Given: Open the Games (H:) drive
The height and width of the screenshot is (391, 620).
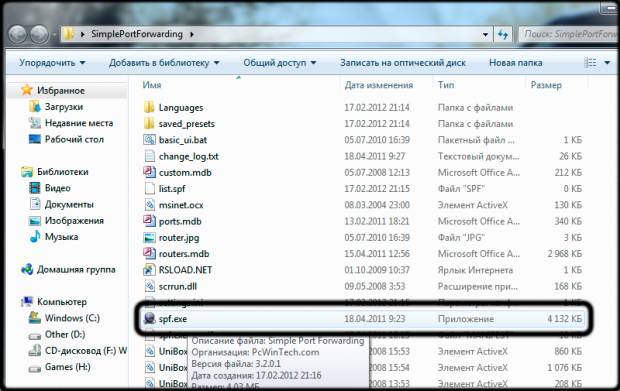Looking at the screenshot, I should pyautogui.click(x=68, y=367).
